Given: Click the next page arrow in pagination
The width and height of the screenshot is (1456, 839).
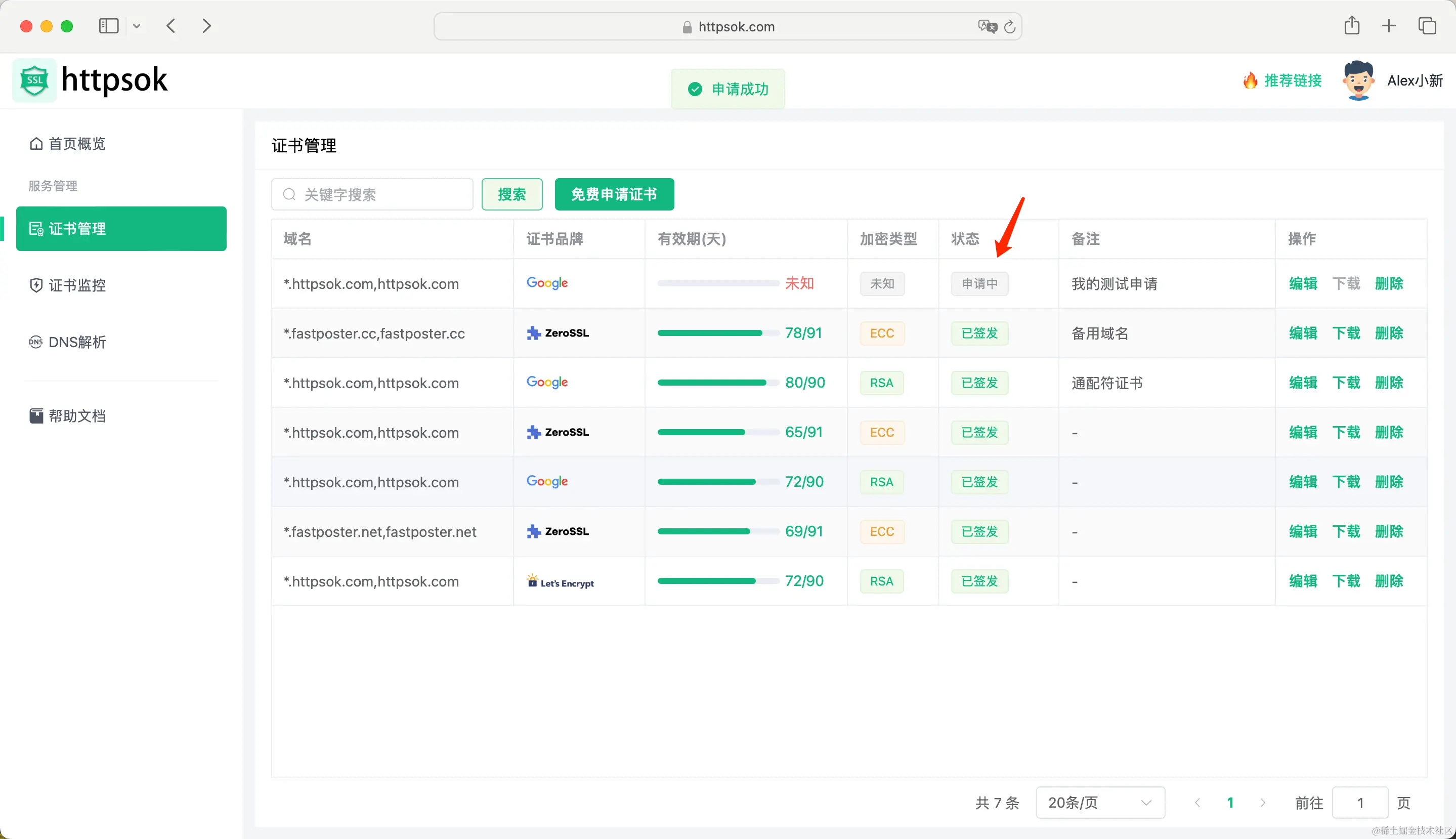Looking at the screenshot, I should tap(1262, 802).
